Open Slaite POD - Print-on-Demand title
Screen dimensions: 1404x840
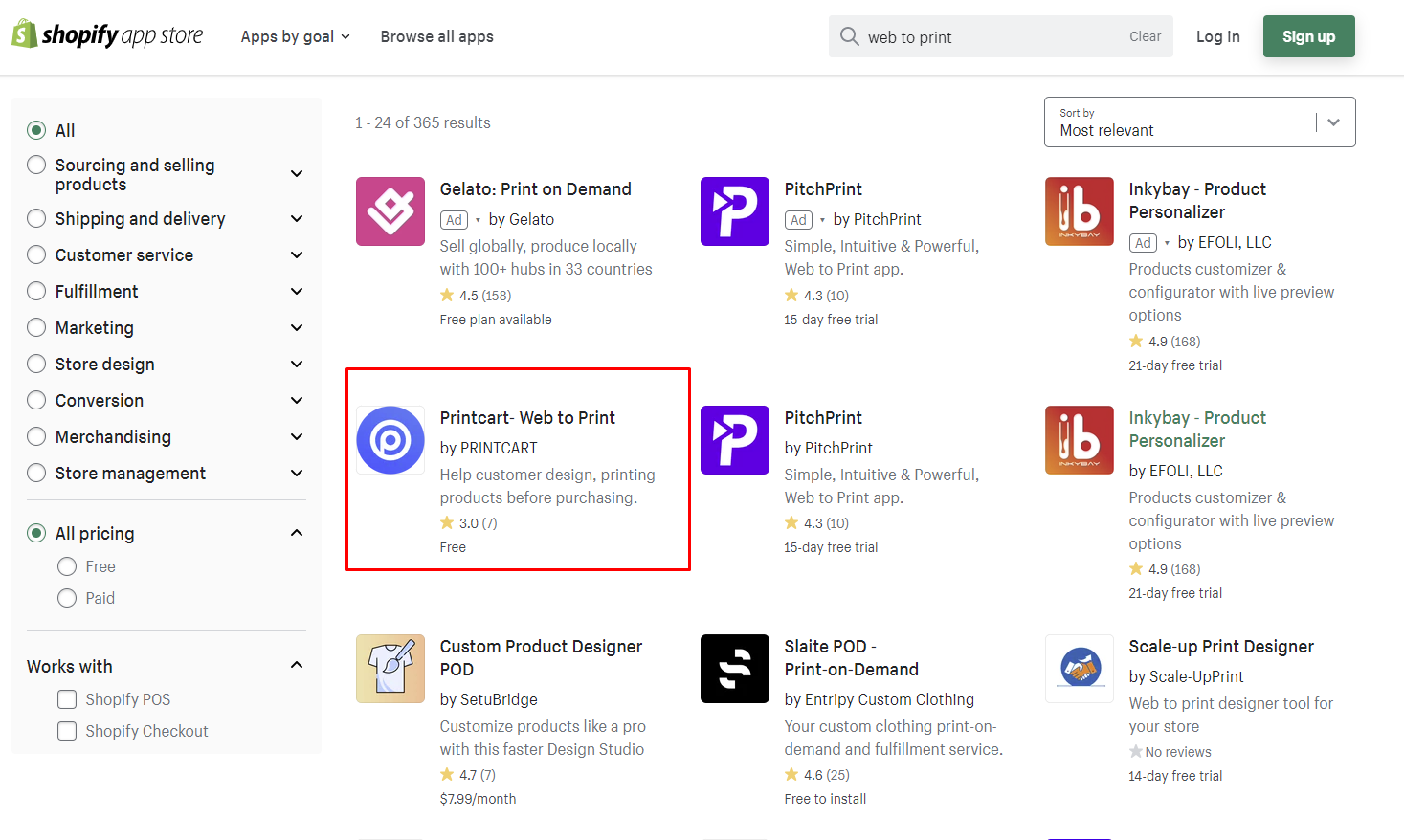click(x=852, y=657)
